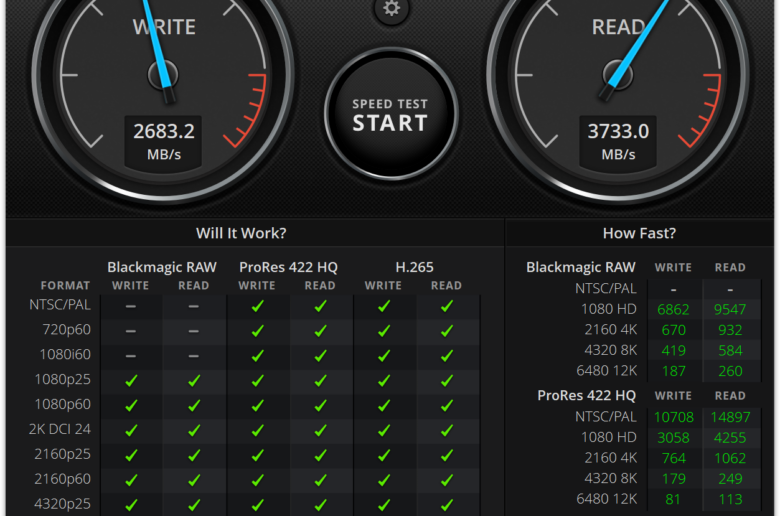Select the 4320p25 format row label
This screenshot has width=780, height=516.
[63, 504]
